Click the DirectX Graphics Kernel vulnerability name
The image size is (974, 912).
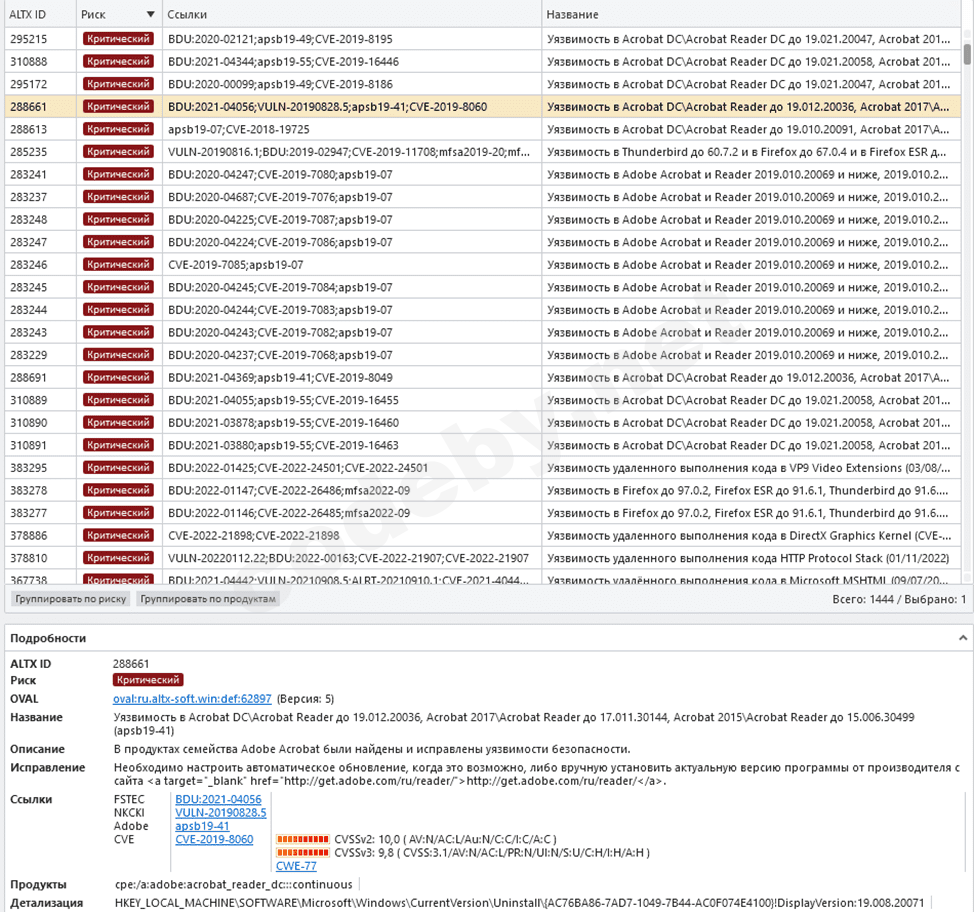point(749,536)
